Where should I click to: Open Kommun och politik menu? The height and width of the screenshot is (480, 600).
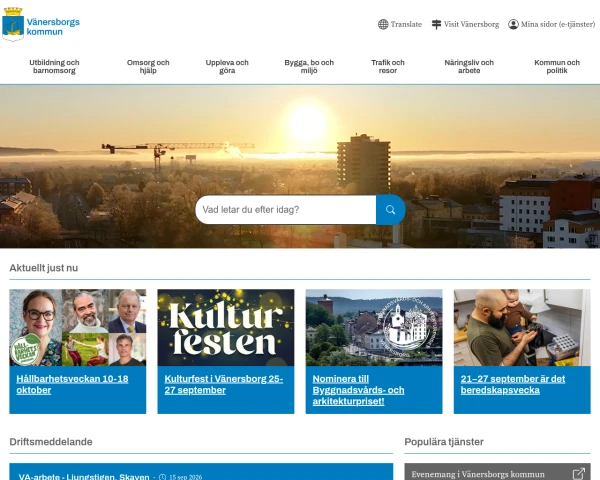[557, 67]
